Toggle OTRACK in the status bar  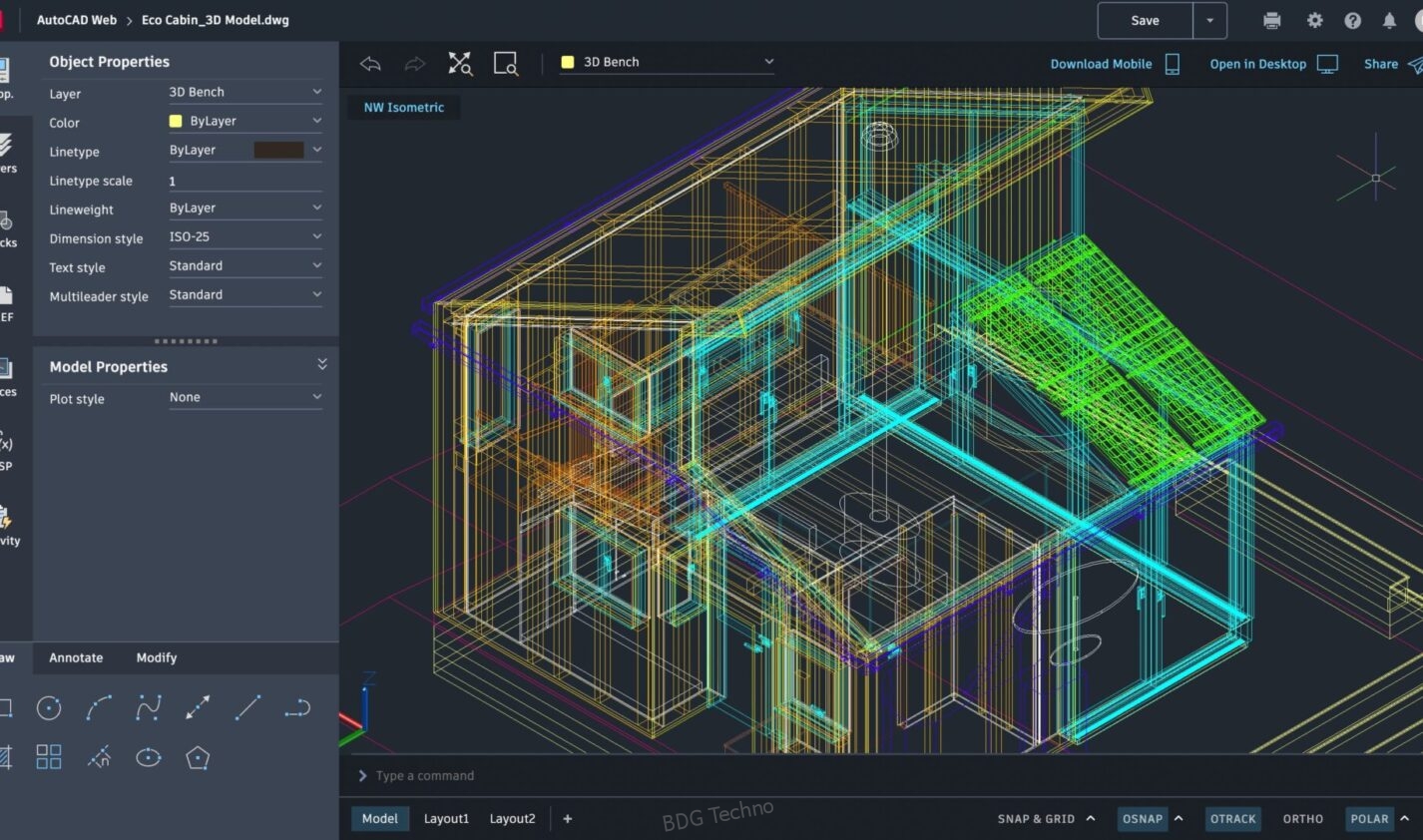tap(1233, 819)
